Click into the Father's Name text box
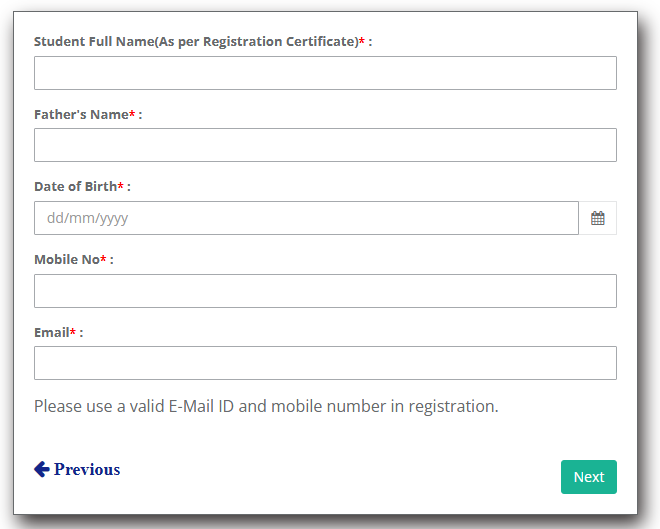This screenshot has width=660, height=529. click(x=325, y=145)
